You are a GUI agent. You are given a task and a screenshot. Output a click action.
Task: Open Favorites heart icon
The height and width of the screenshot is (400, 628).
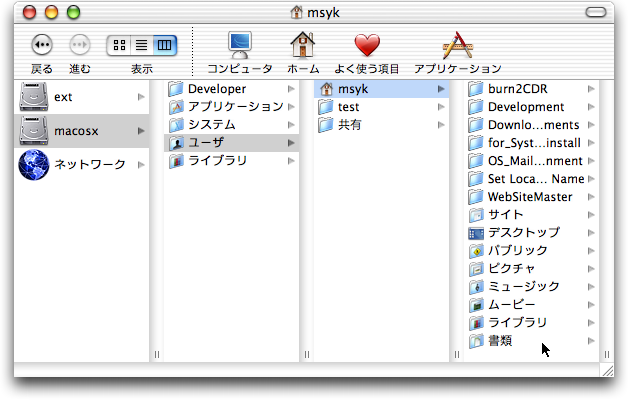point(368,45)
